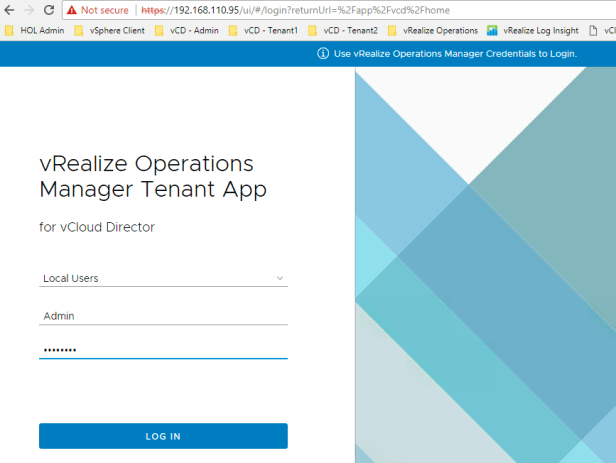Open the vRealize Log Insight bookmark
The width and height of the screenshot is (616, 463).
click(533, 31)
